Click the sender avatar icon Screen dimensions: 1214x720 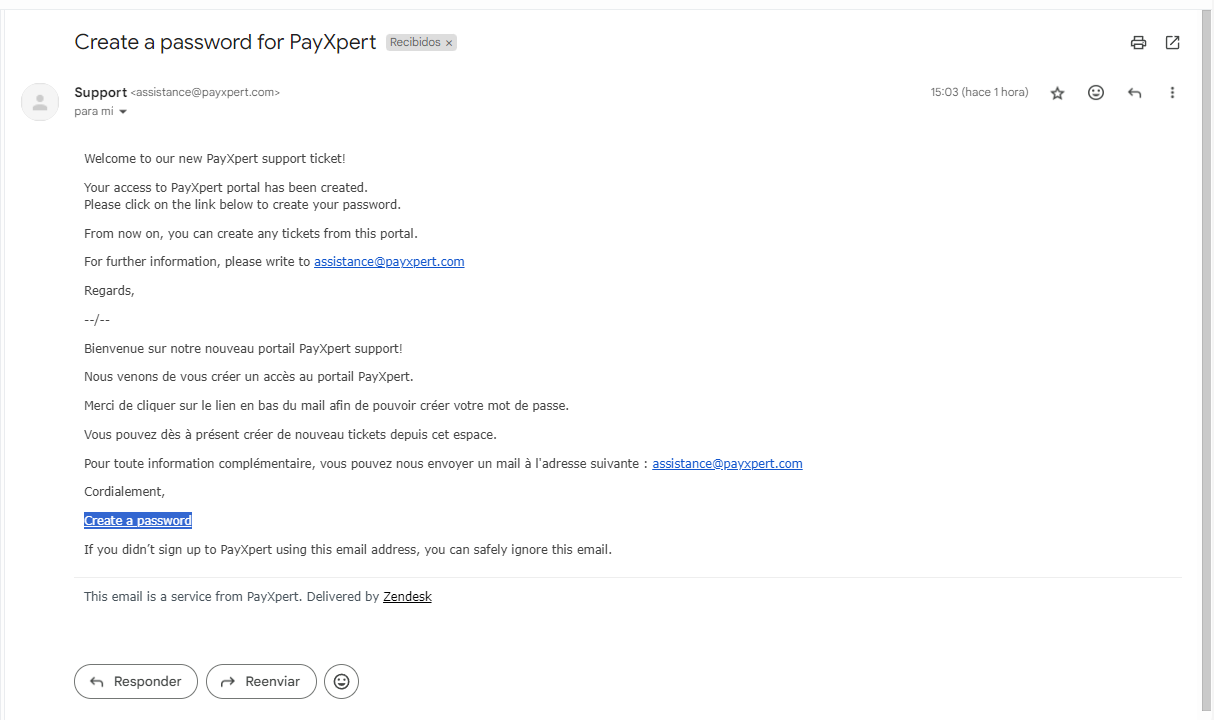click(x=40, y=102)
